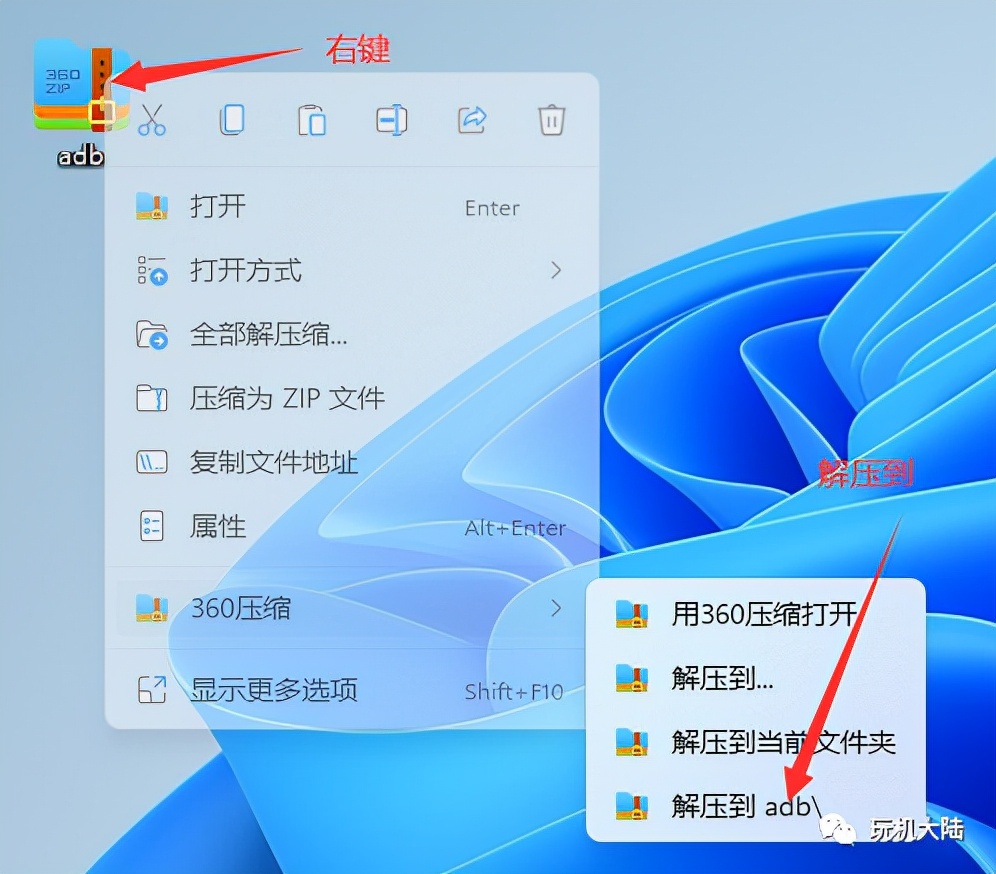This screenshot has height=874, width=996.
Task: Select the Cut icon in the context menu toolbar
Action: (x=152, y=120)
